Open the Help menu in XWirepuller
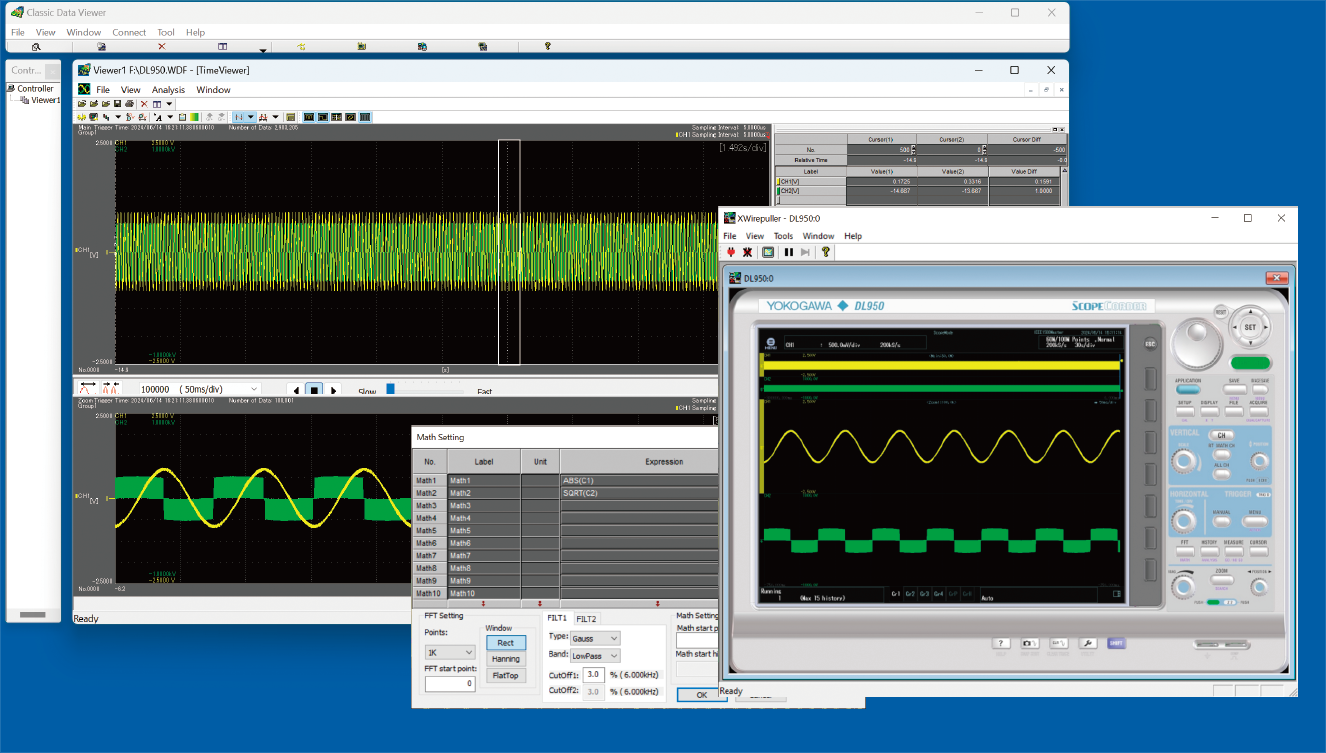The height and width of the screenshot is (753, 1326). [x=853, y=236]
